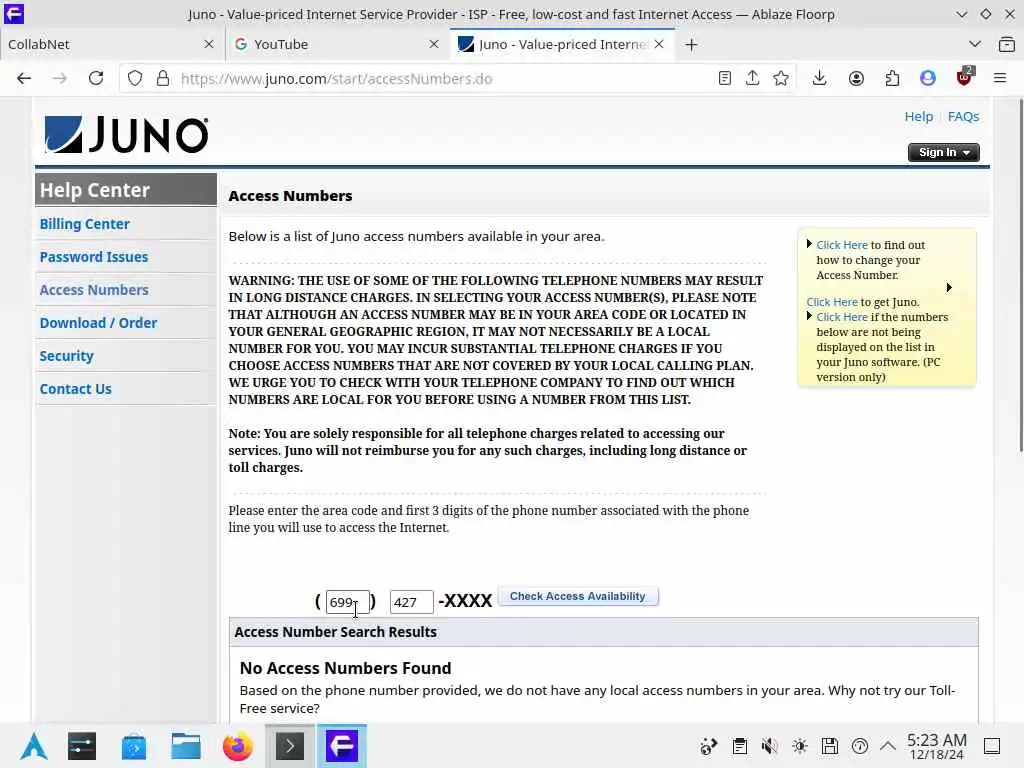Screen dimensions: 1024x768
Task: Click 'Click Here' about changing Access Number
Action: click(x=842, y=245)
